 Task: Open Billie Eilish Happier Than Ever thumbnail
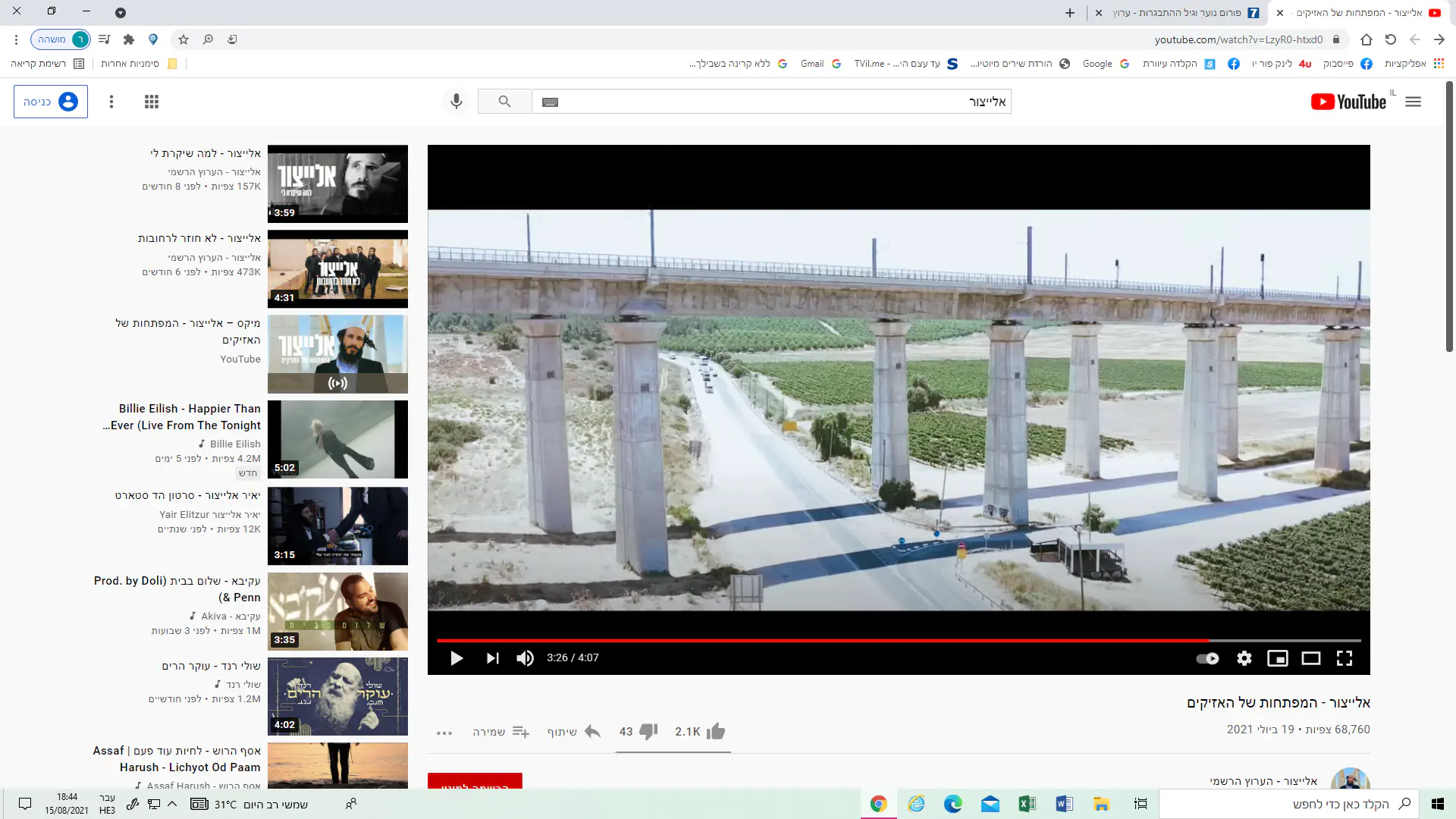click(337, 440)
